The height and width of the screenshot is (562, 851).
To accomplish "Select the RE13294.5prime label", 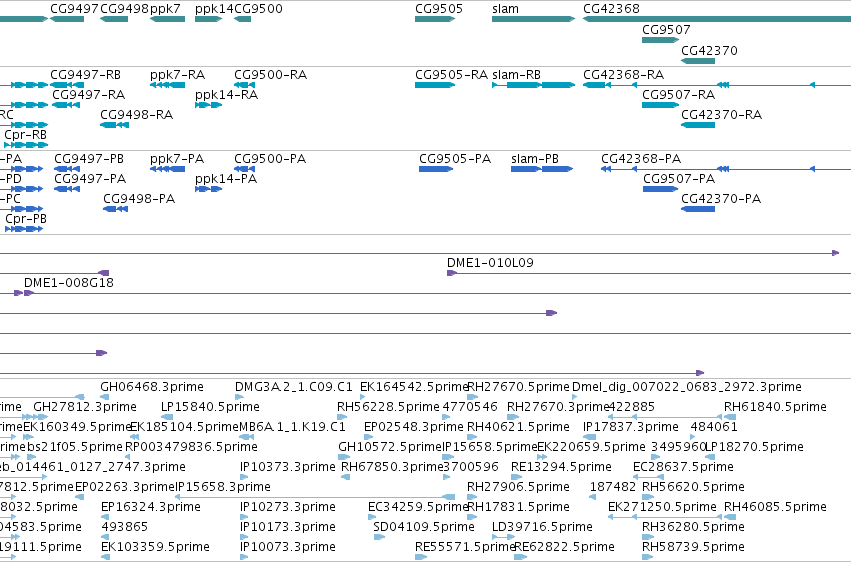I will pyautogui.click(x=561, y=467).
